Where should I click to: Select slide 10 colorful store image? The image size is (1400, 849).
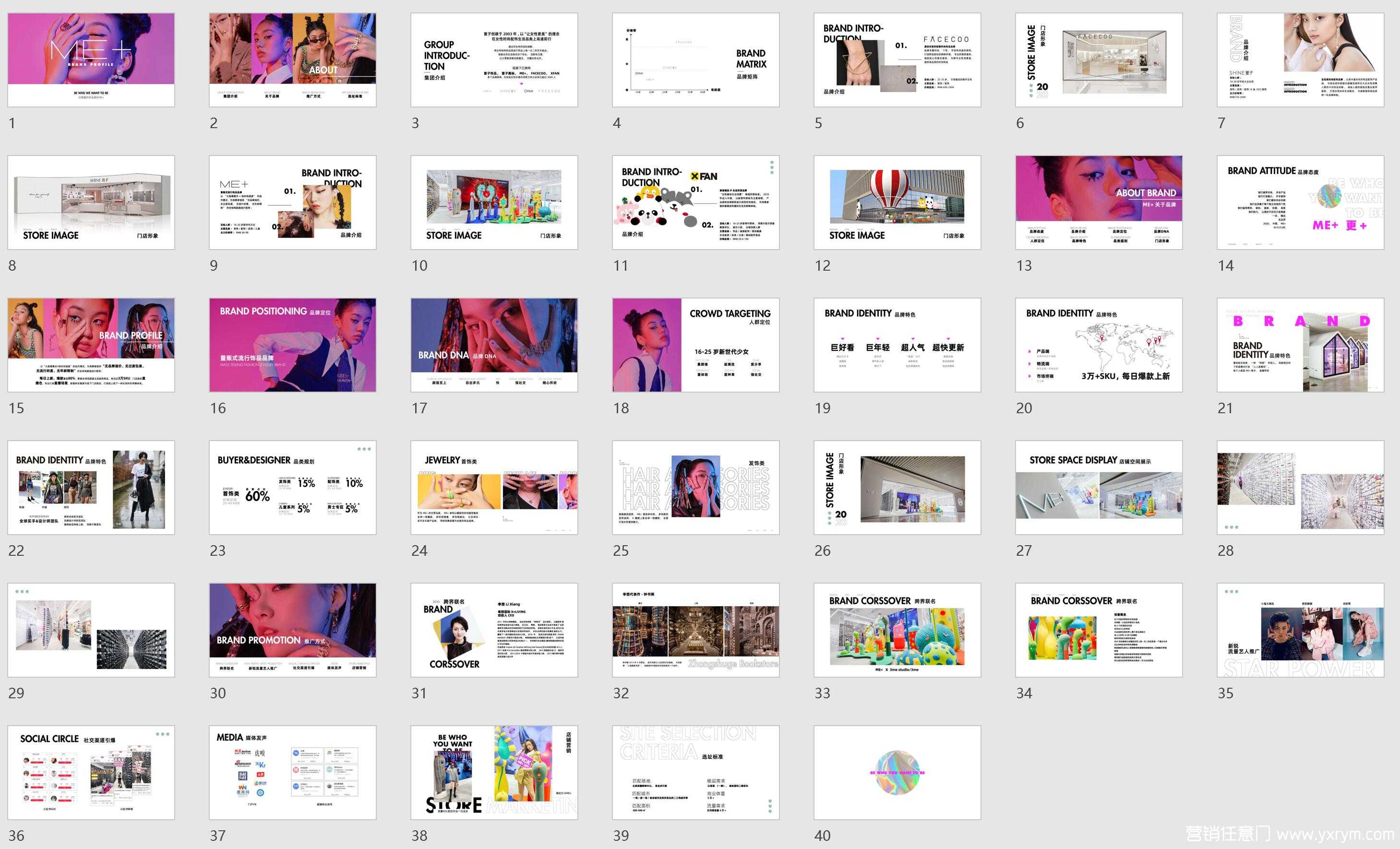[494, 203]
